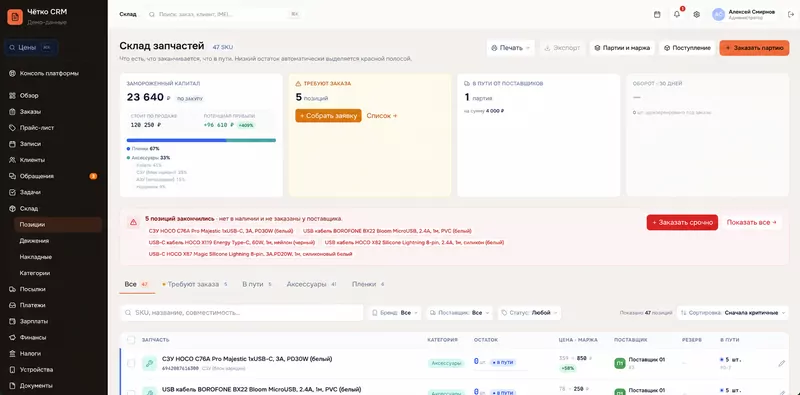
Task: Click the Партии и маржа button
Action: click(x=622, y=48)
